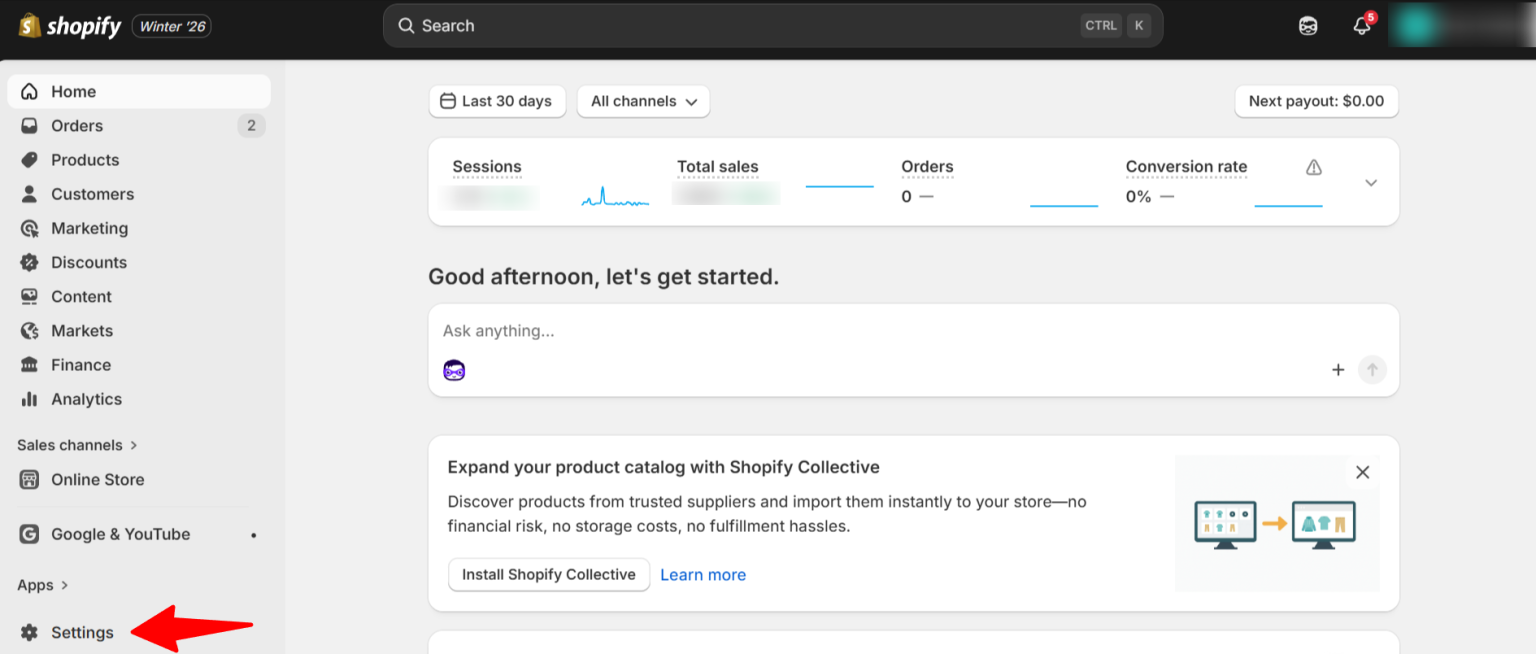Open the Online Store sales channel

click(139, 480)
